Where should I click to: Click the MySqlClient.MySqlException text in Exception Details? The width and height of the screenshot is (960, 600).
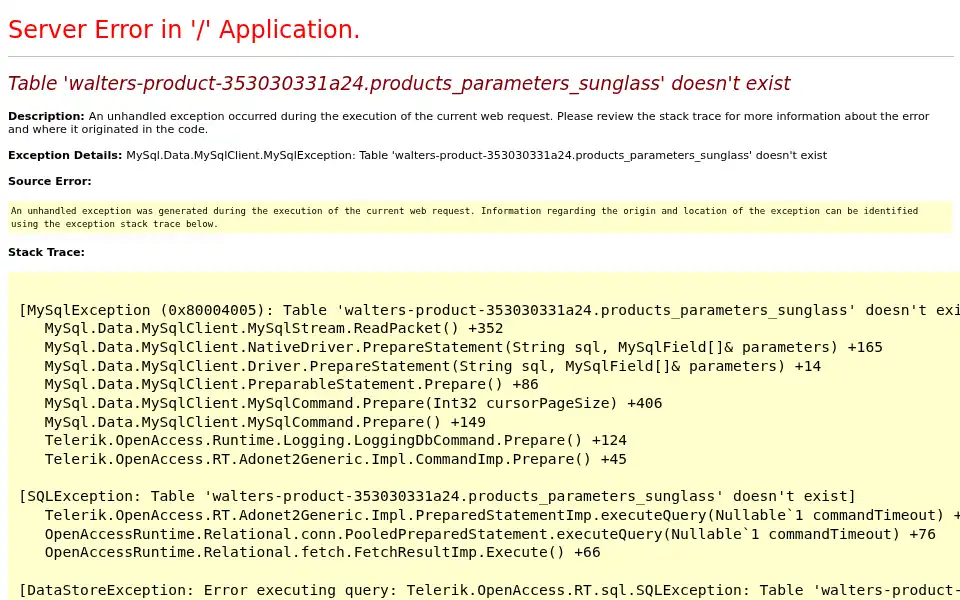click(240, 156)
